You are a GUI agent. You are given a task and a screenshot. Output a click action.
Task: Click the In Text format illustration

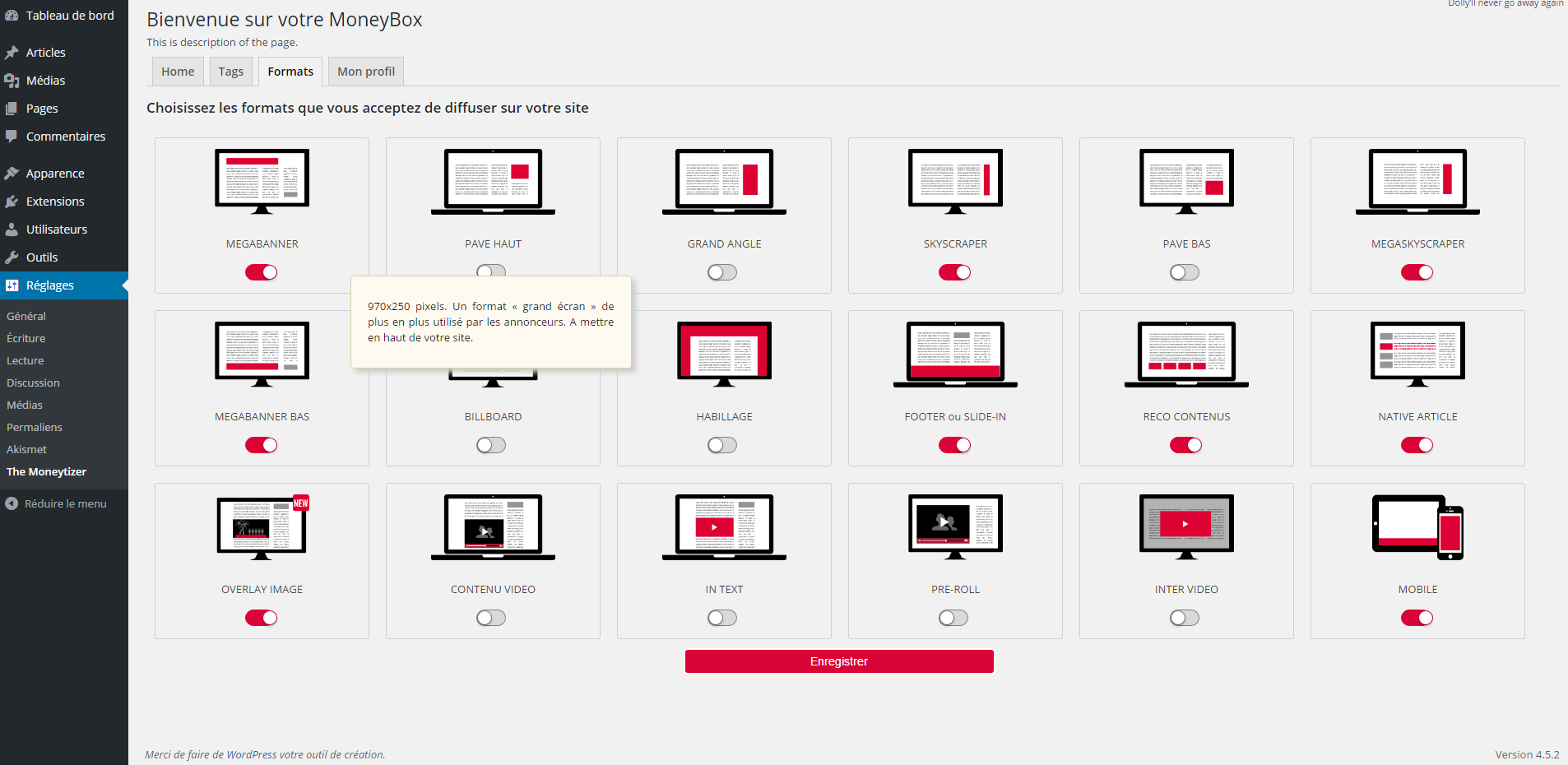click(x=725, y=527)
